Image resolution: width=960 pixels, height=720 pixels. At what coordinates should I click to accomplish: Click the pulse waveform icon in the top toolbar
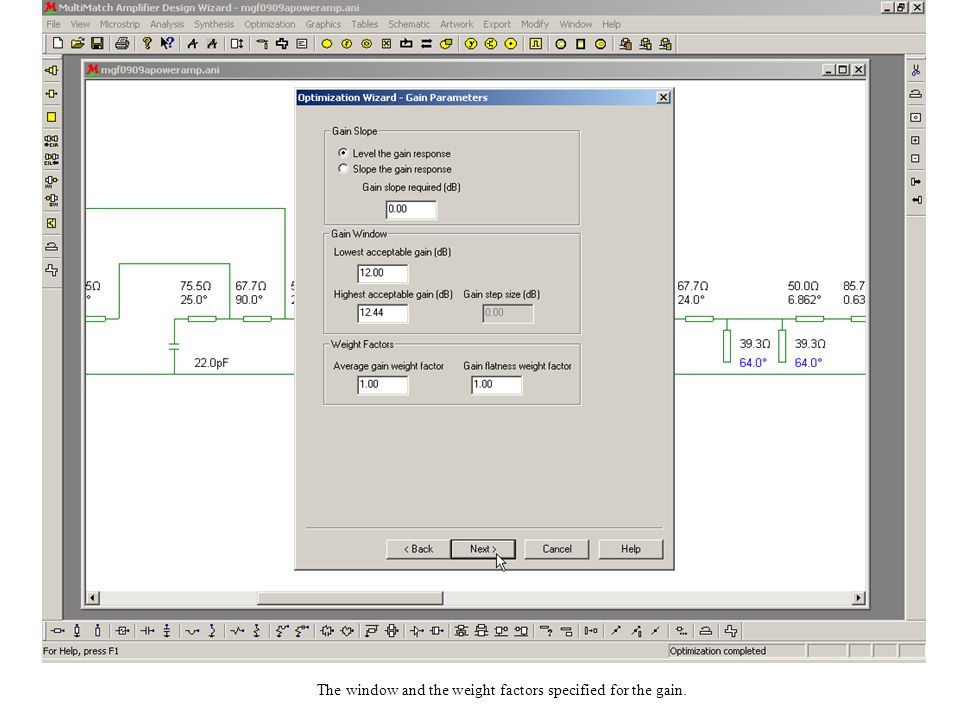click(536, 43)
